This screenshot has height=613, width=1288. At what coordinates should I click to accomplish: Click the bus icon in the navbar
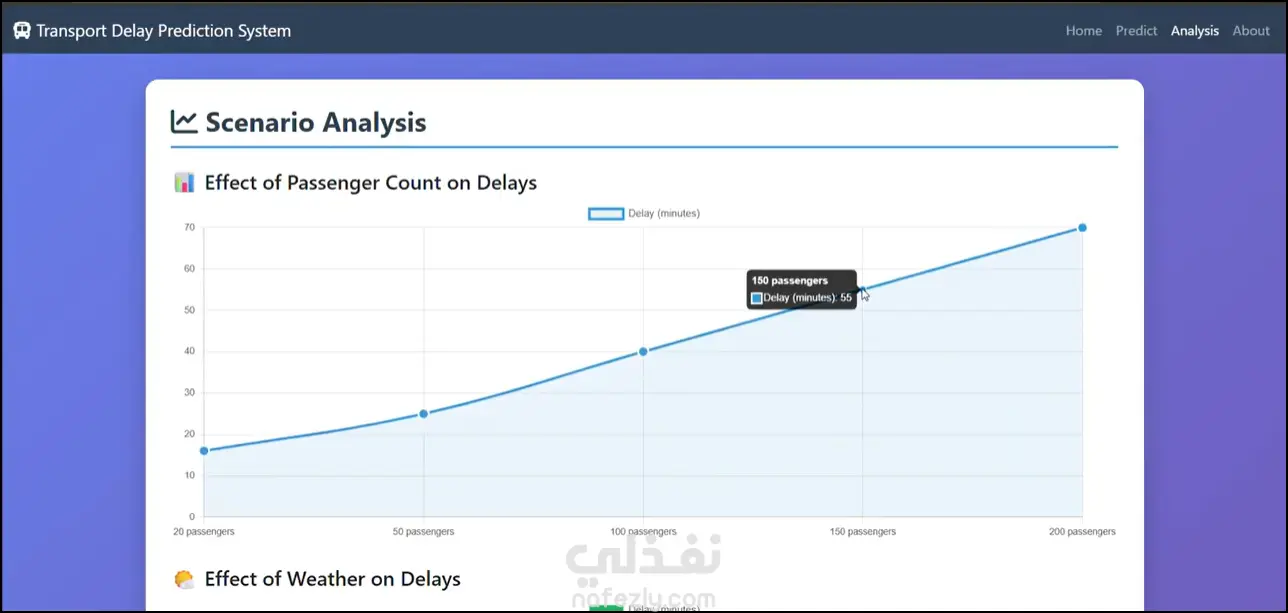pyautogui.click(x=22, y=31)
